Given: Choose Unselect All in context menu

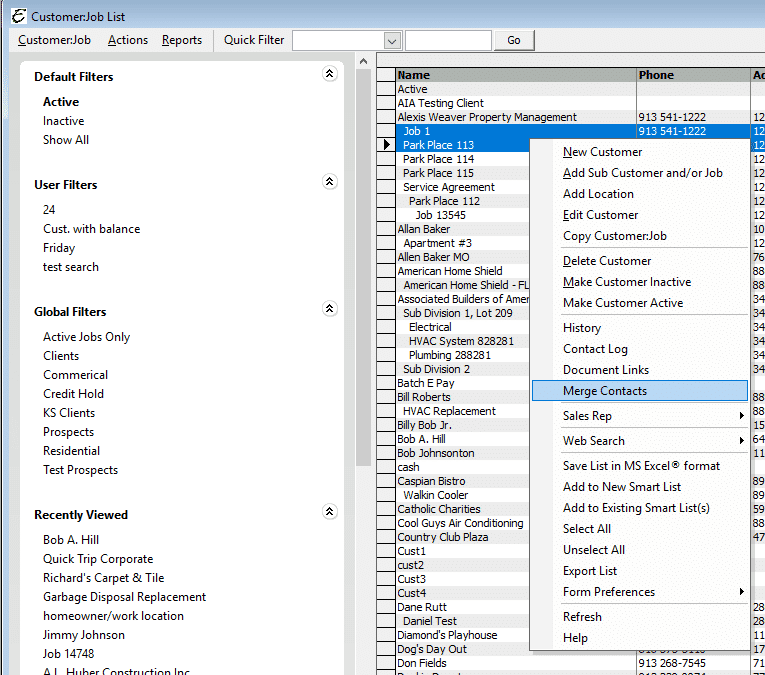Looking at the screenshot, I should [594, 550].
